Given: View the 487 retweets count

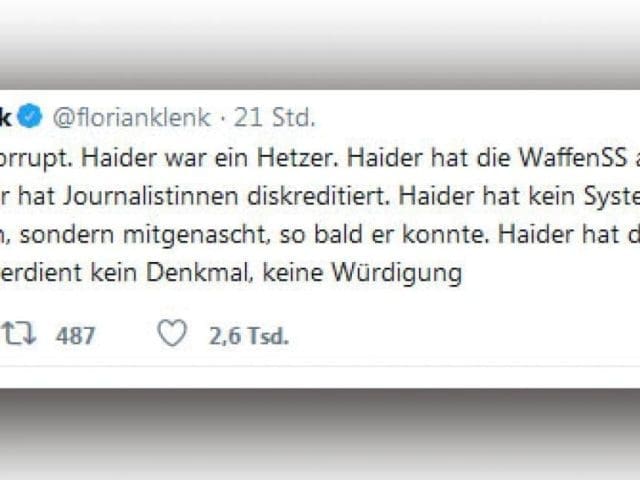Looking at the screenshot, I should tap(76, 336).
